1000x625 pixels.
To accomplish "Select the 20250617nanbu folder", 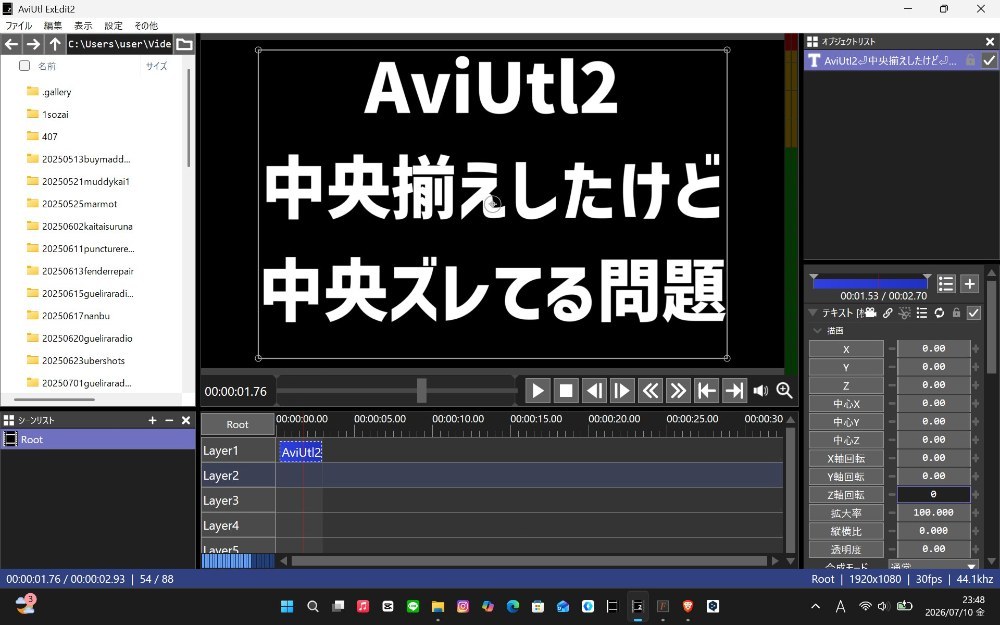I will pyautogui.click(x=76, y=316).
